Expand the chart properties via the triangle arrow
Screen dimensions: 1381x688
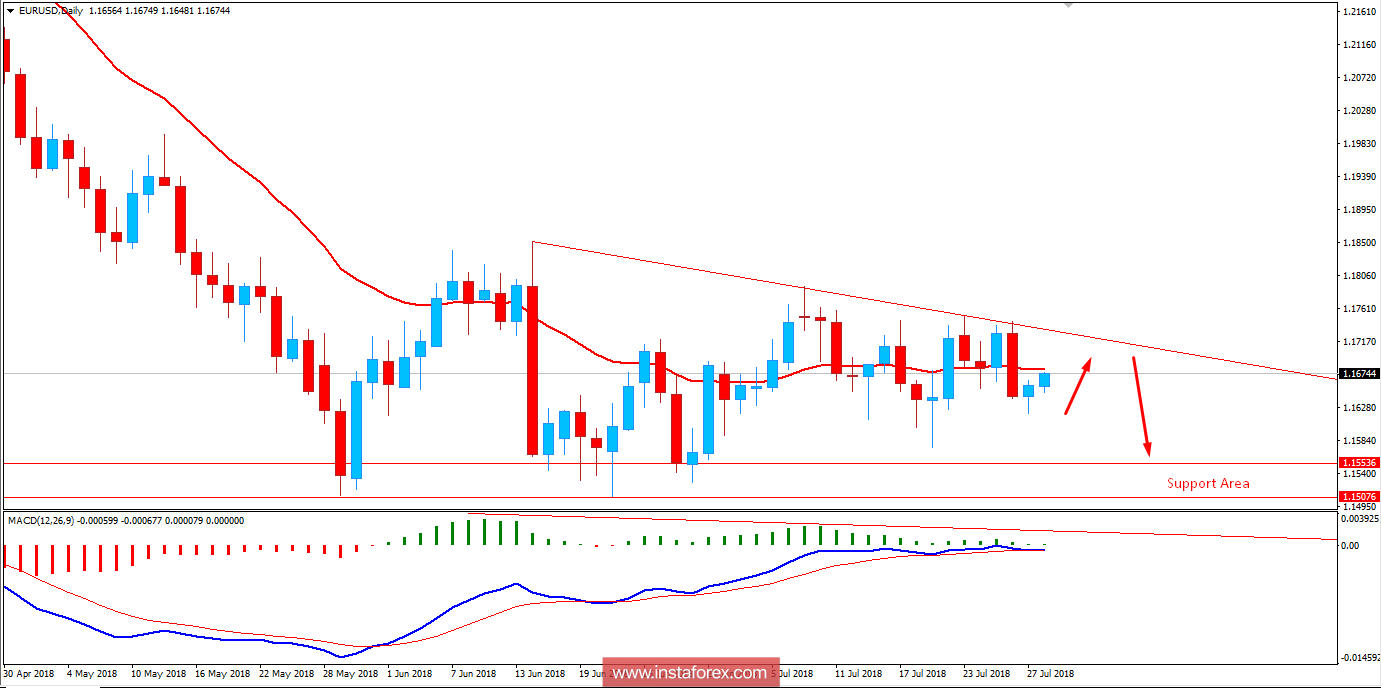tap(10, 9)
